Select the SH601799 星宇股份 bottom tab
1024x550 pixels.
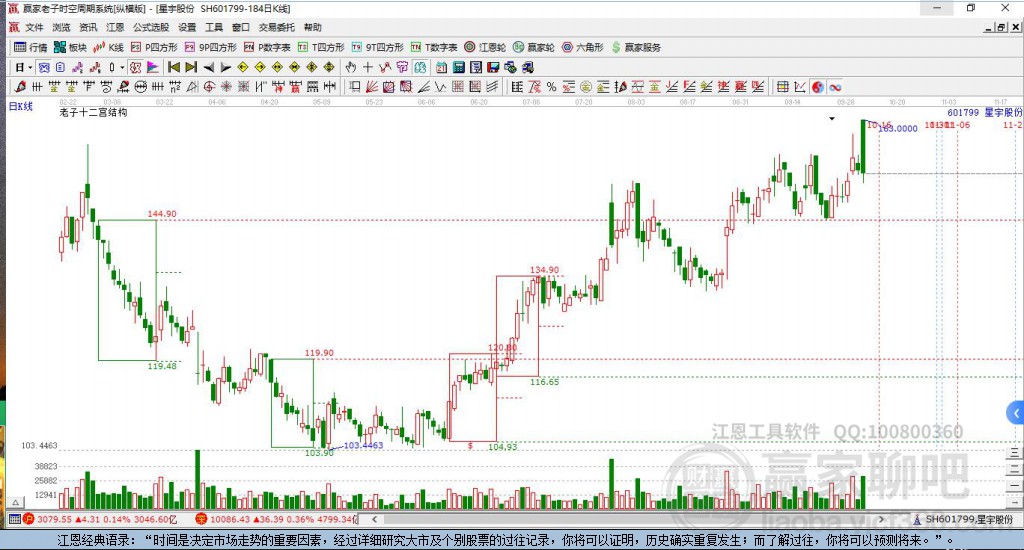[964, 519]
